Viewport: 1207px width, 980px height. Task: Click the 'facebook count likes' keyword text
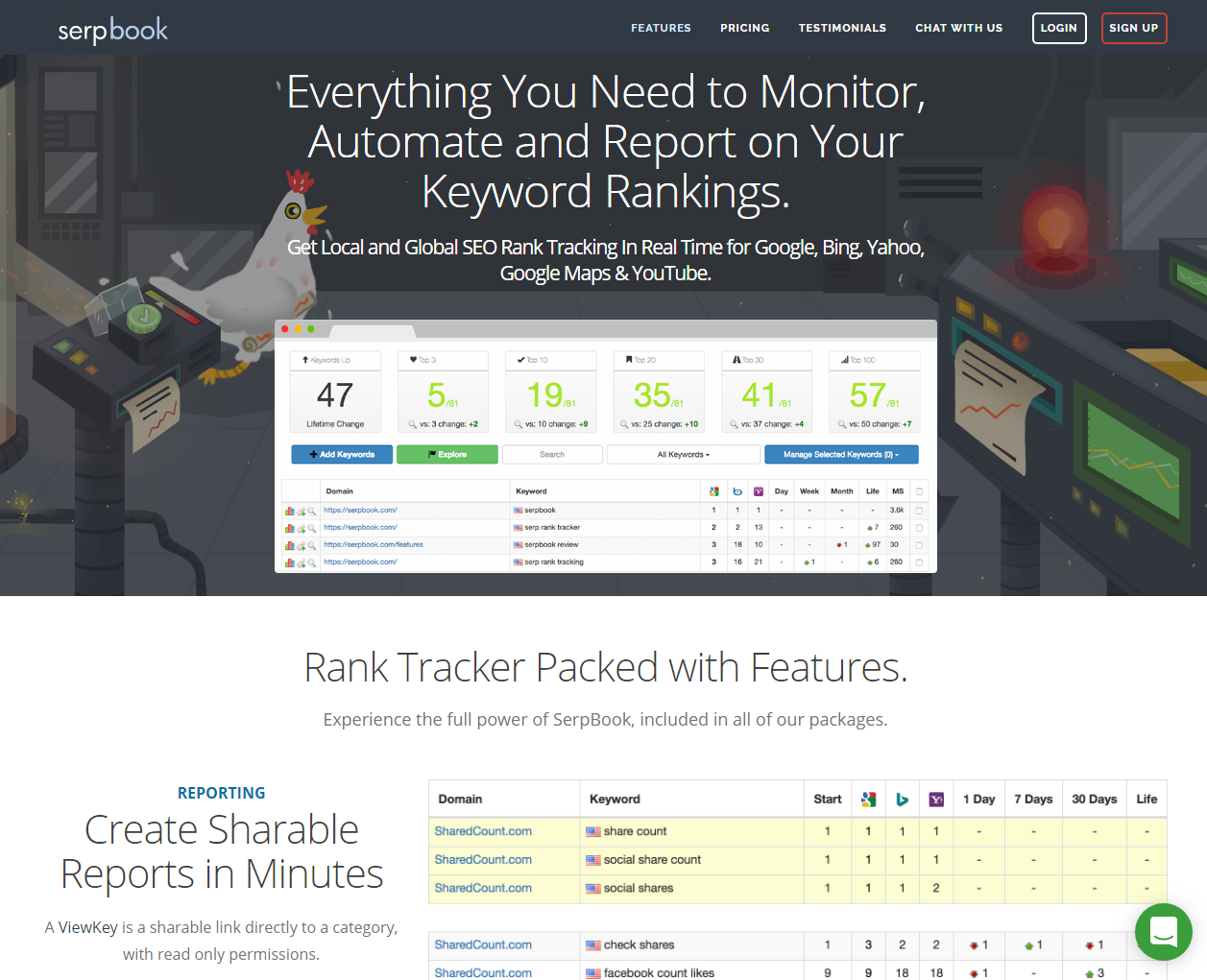point(659,972)
